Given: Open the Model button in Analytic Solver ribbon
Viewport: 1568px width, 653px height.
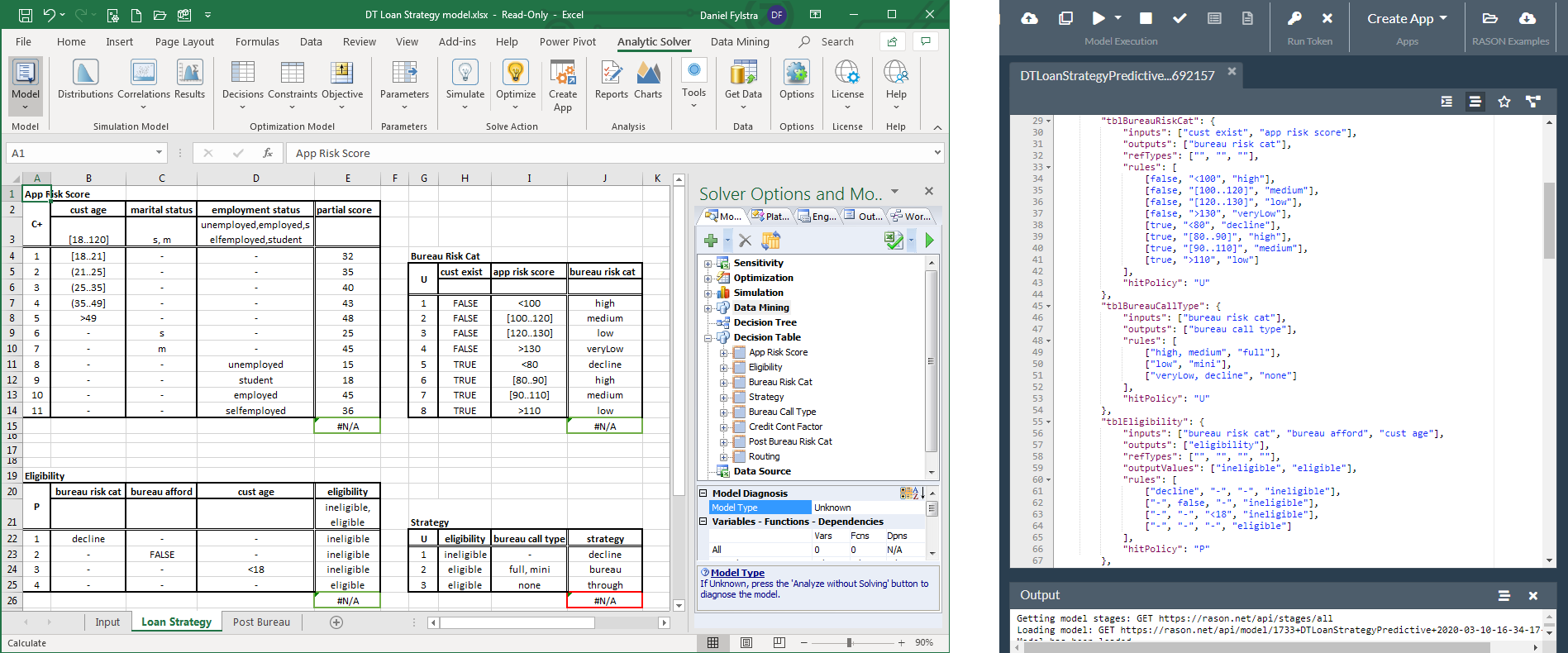Looking at the screenshot, I should coord(26,86).
